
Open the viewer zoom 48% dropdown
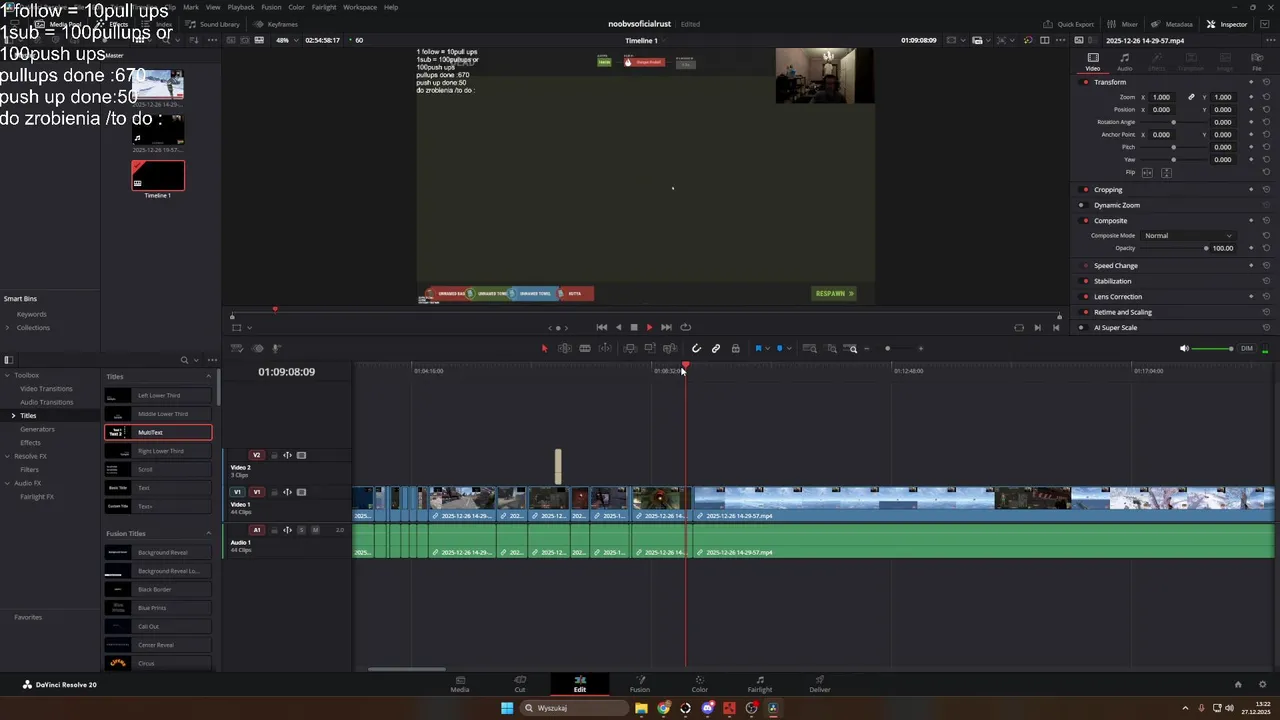[x=288, y=40]
